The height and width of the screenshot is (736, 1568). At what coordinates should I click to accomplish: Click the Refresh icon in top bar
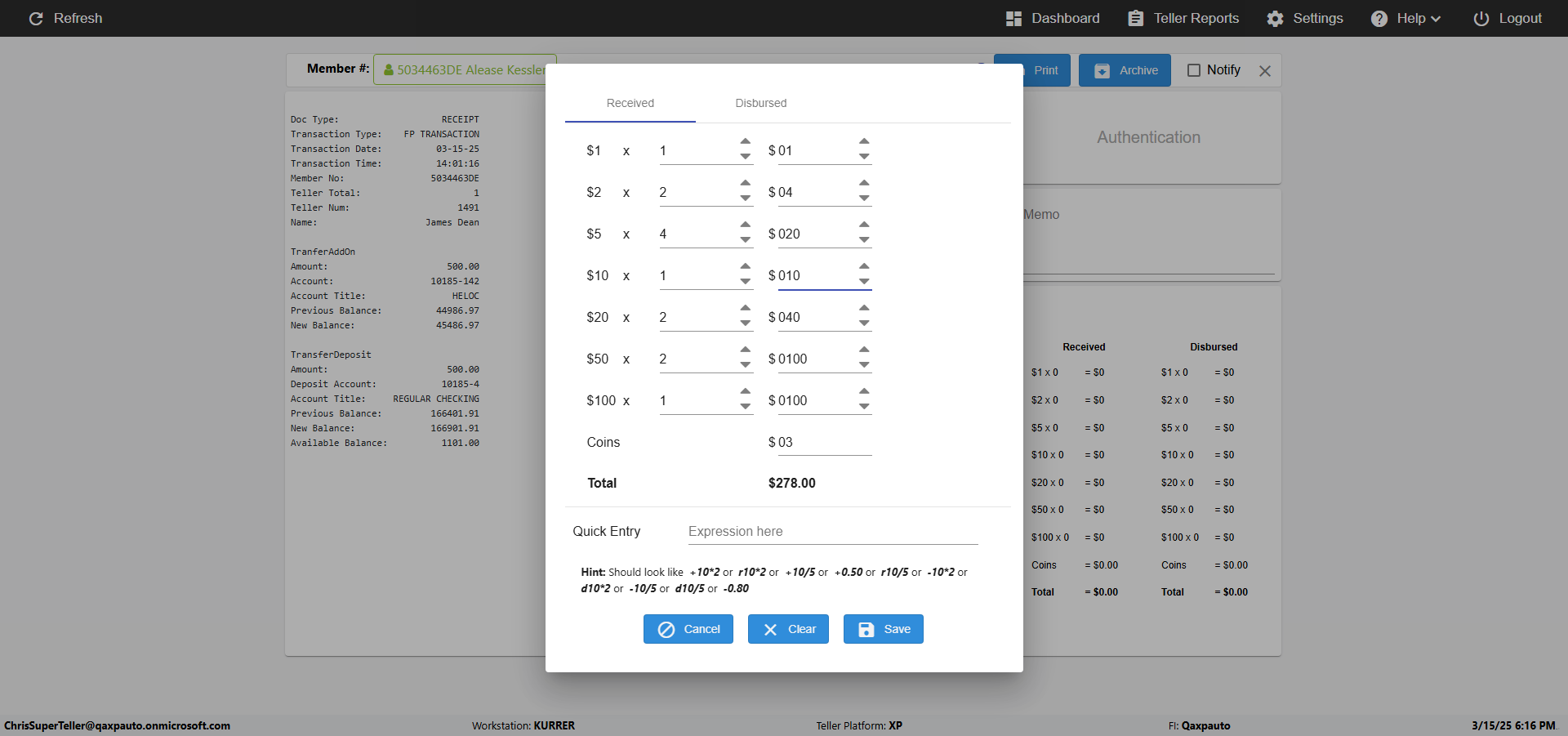click(36, 18)
